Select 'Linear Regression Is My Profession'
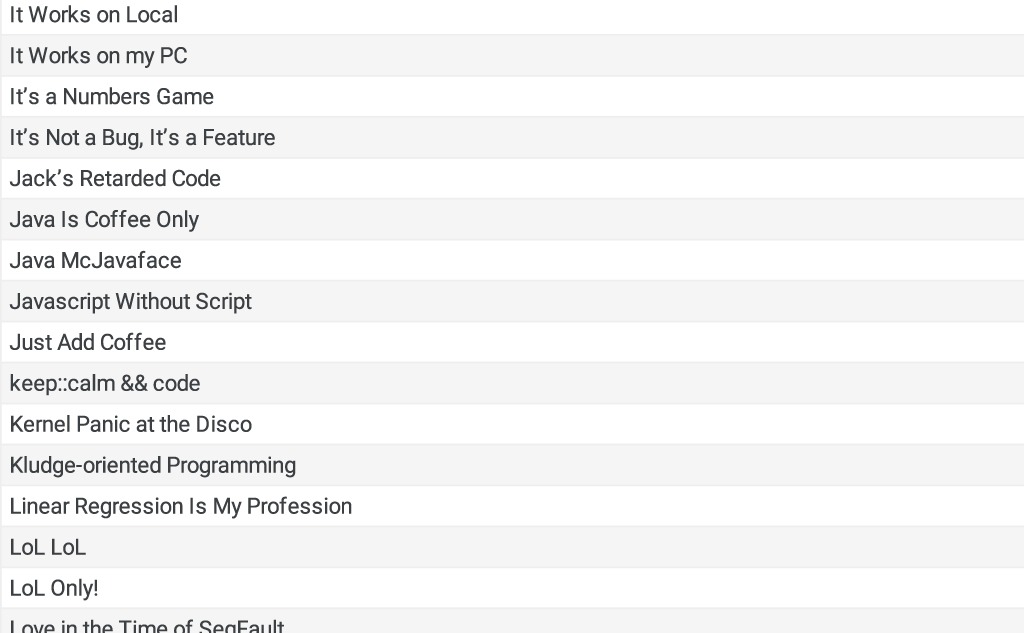Screen dimensions: 1024x633 pyautogui.click(x=513, y=506)
